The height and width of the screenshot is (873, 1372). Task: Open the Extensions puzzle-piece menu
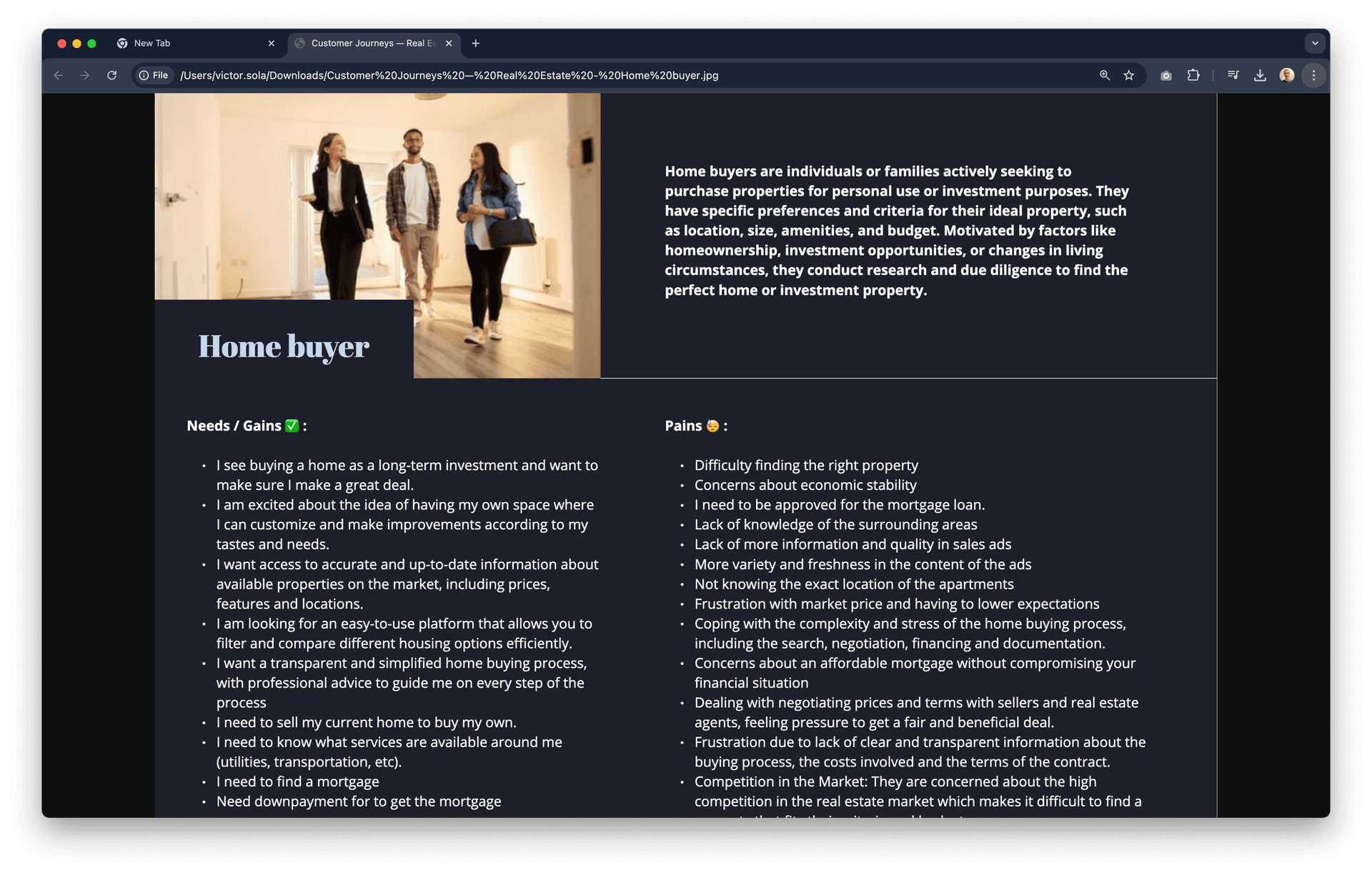(1193, 75)
